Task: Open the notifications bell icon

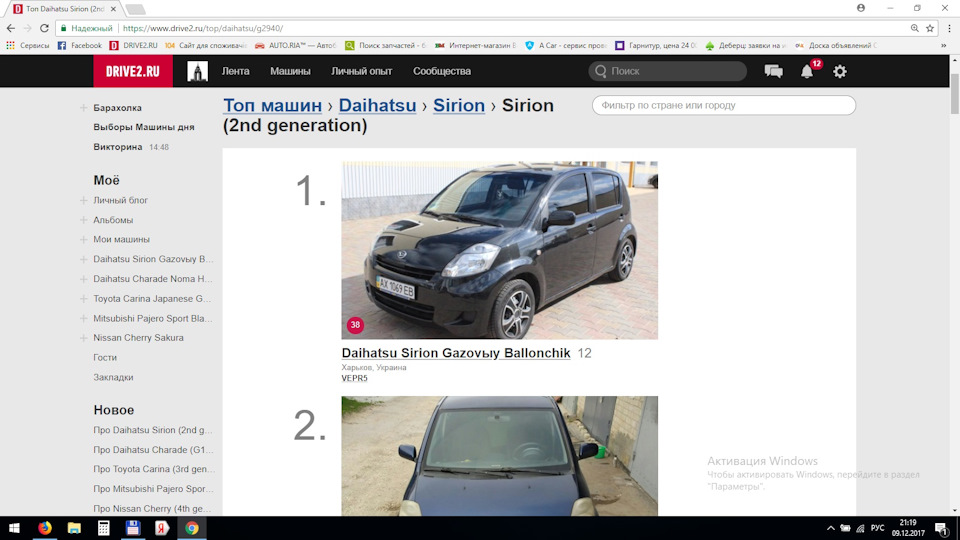Action: pyautogui.click(x=807, y=72)
